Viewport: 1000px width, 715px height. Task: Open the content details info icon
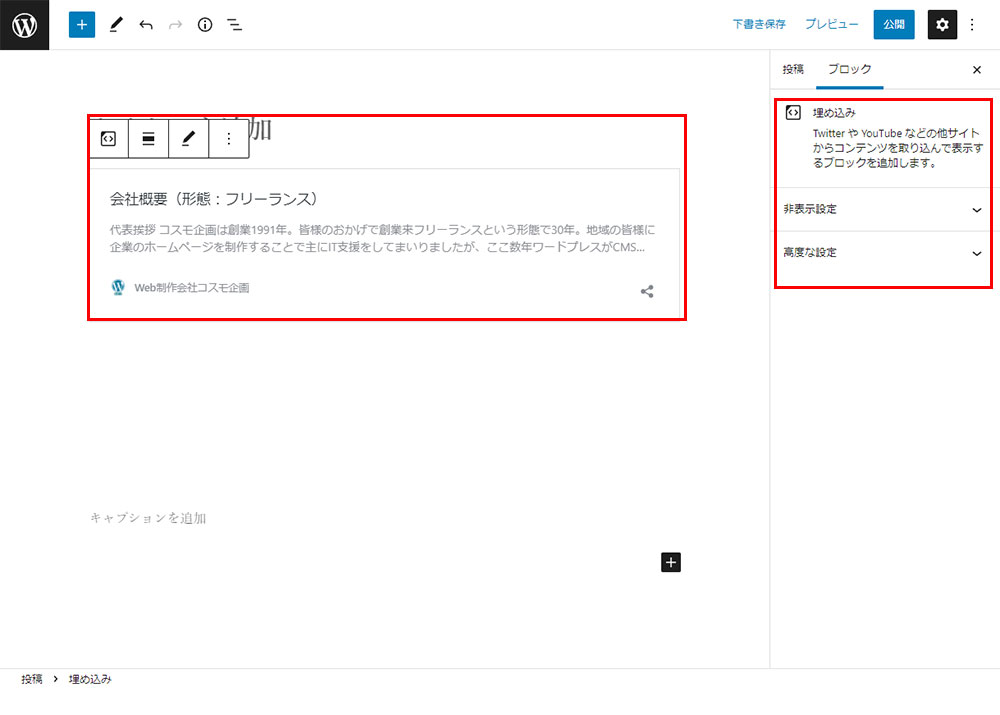[205, 25]
